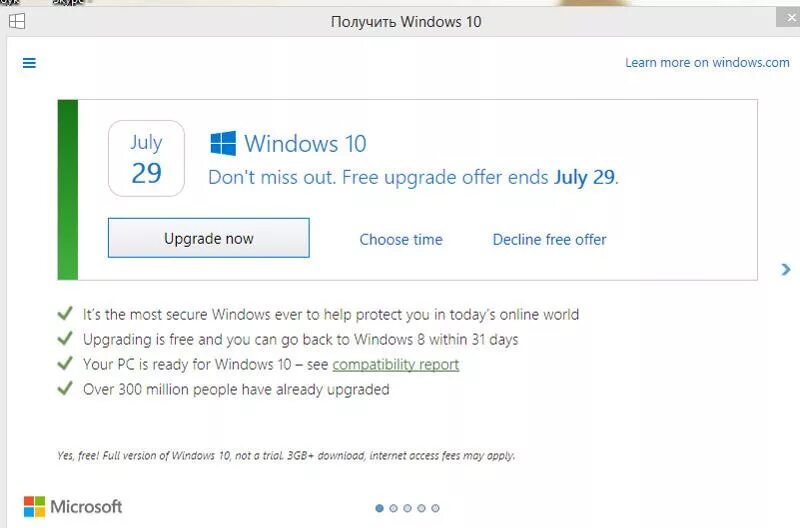Go to next slide with right chevron

[x=786, y=269]
